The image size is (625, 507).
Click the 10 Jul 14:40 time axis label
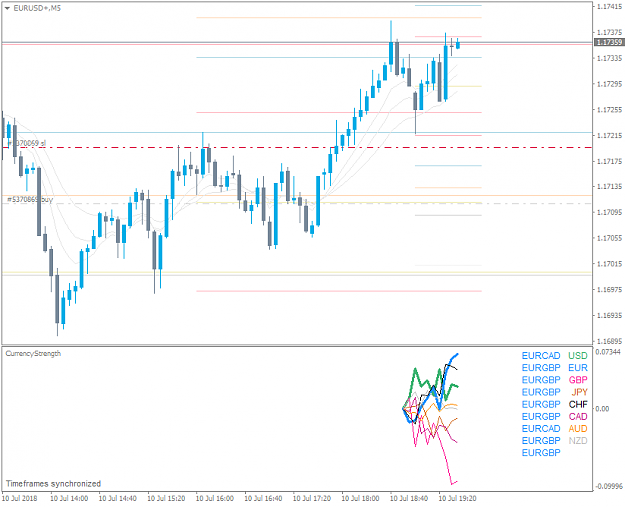pyautogui.click(x=118, y=498)
